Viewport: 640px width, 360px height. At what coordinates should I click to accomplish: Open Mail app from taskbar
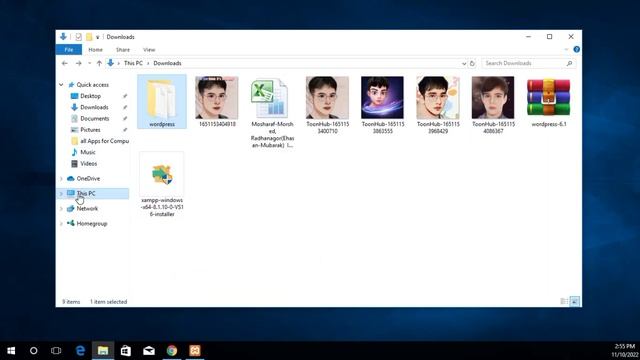tap(149, 351)
